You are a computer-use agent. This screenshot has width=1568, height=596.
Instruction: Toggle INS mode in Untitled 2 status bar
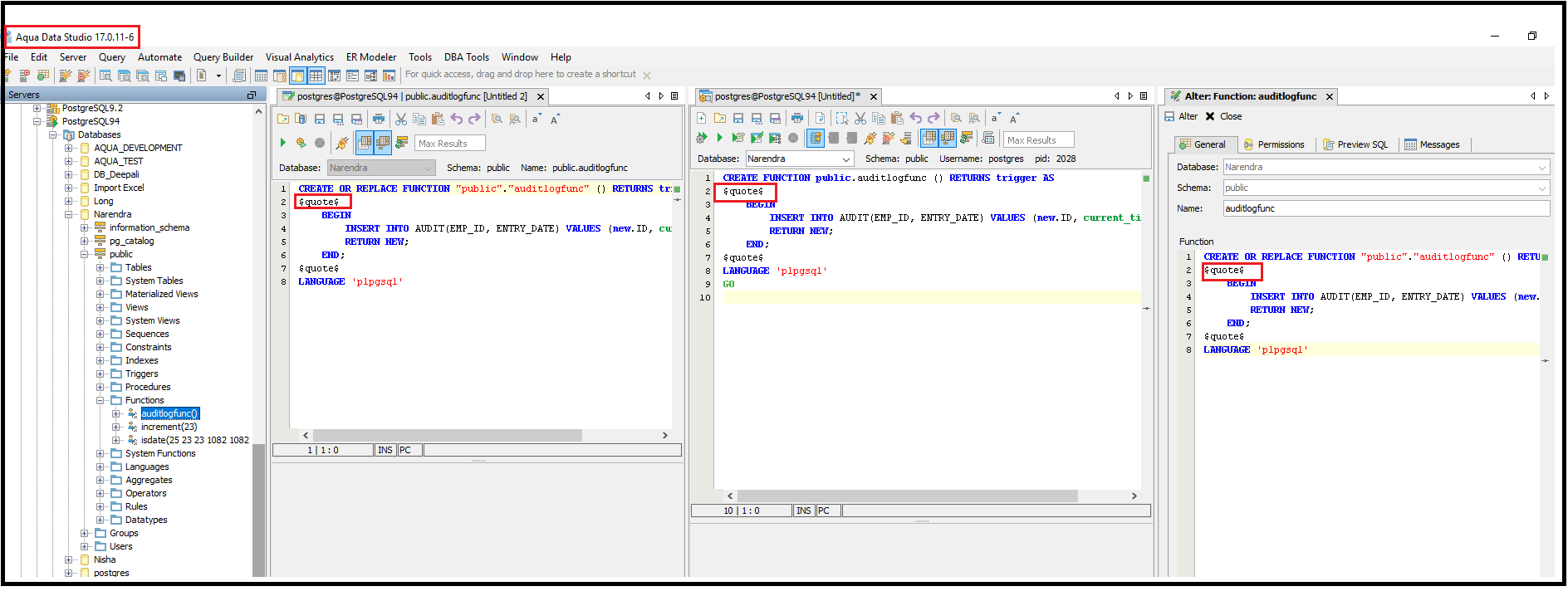coord(385,450)
